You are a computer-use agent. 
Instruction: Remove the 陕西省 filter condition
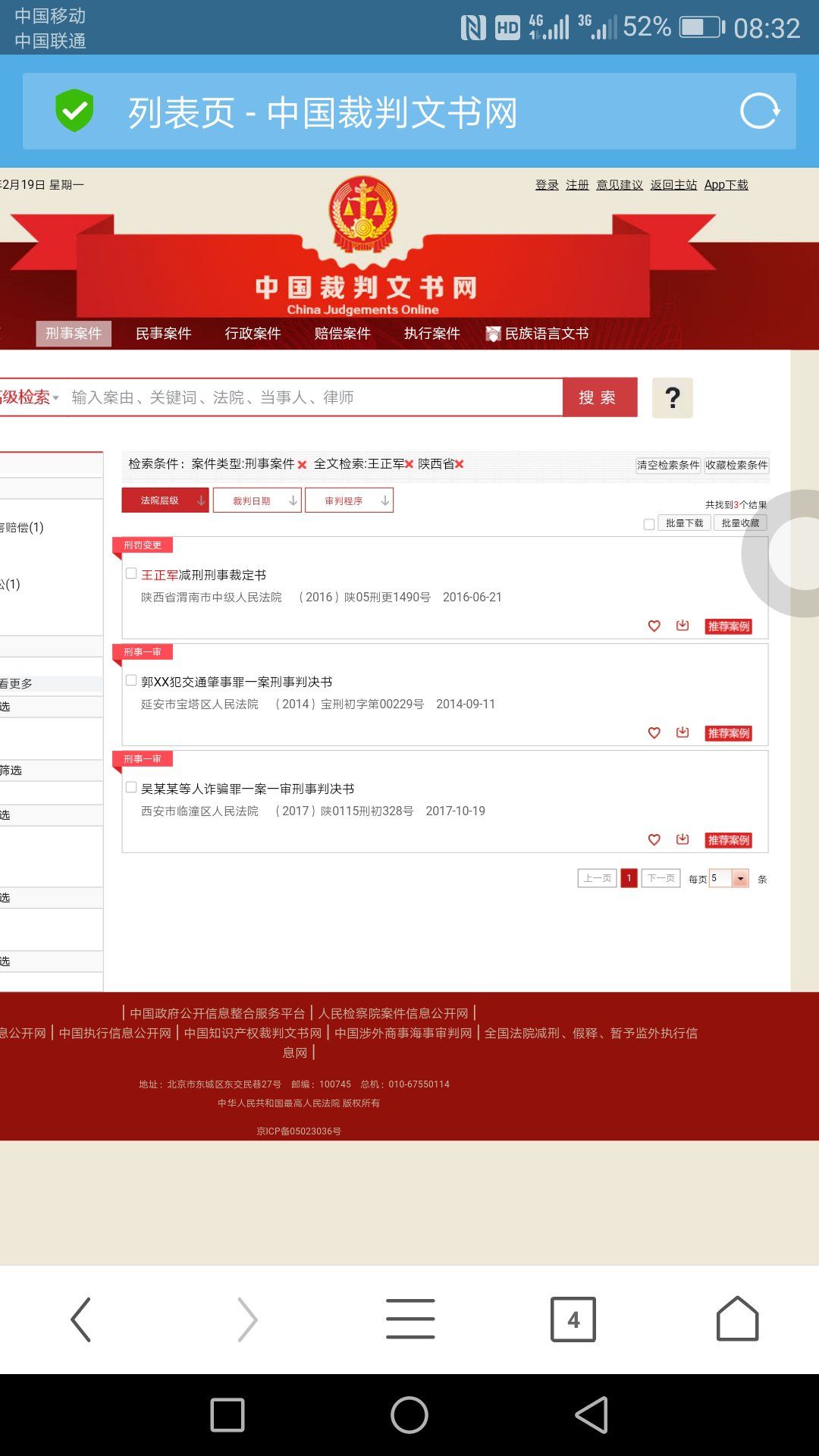point(459,464)
